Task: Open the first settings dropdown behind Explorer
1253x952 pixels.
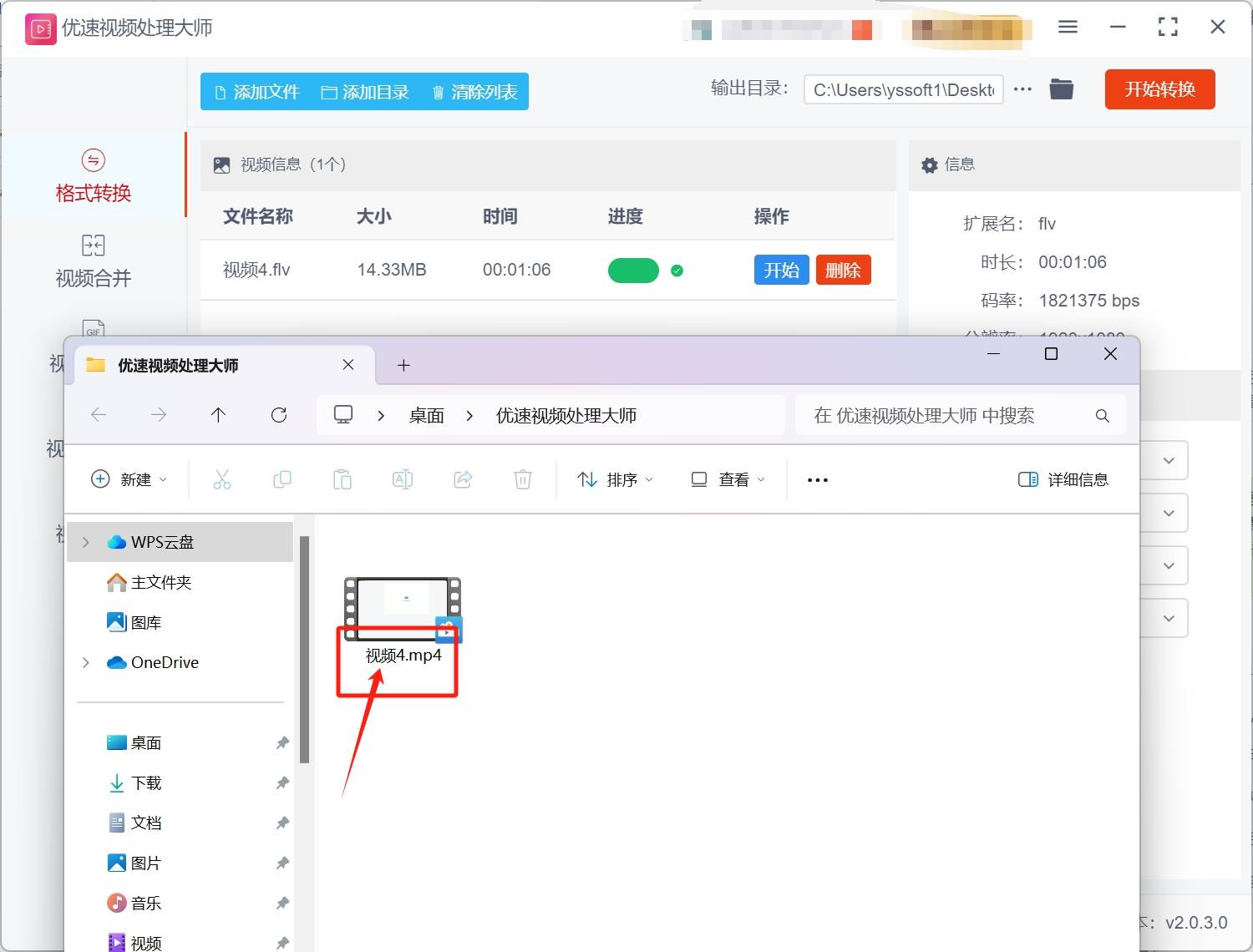Action: pos(1169,461)
